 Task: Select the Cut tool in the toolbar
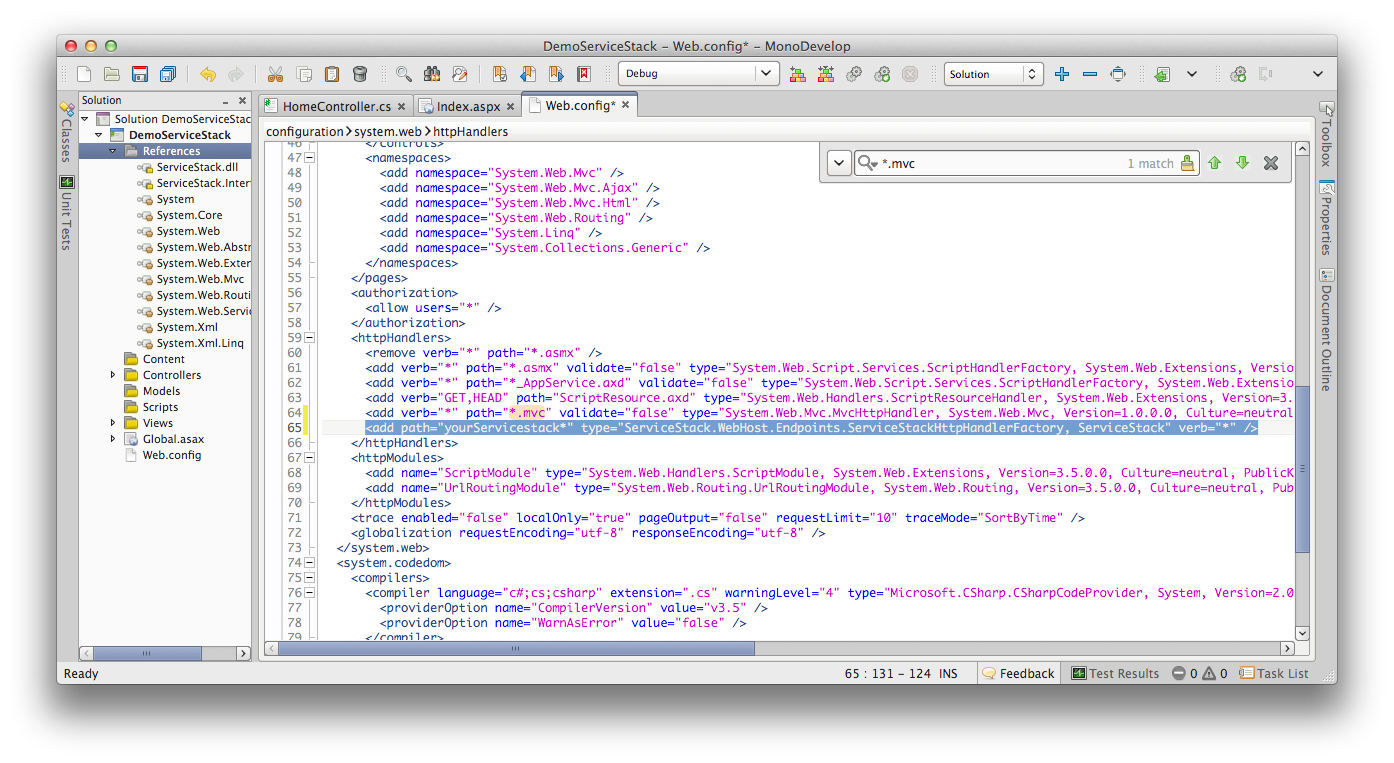[x=275, y=74]
